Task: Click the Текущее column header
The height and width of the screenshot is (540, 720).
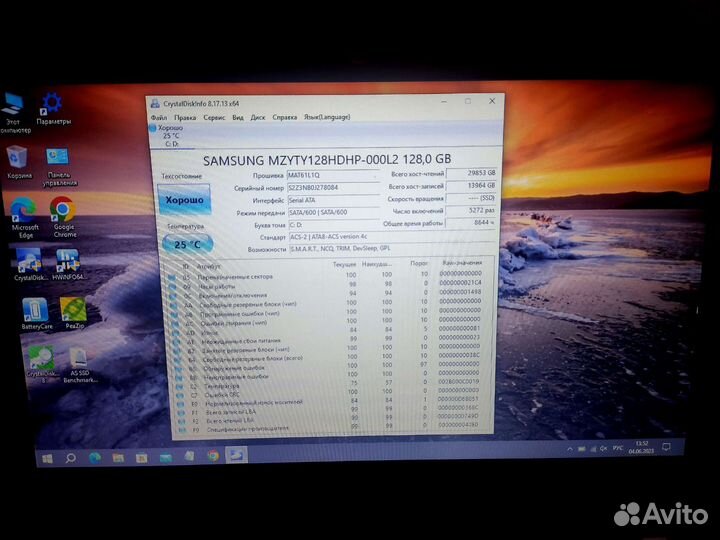Action: [x=344, y=264]
